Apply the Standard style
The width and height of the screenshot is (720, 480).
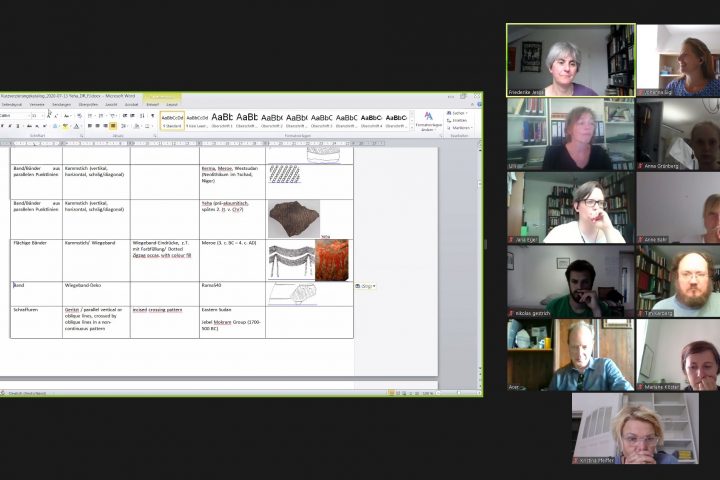[x=172, y=120]
